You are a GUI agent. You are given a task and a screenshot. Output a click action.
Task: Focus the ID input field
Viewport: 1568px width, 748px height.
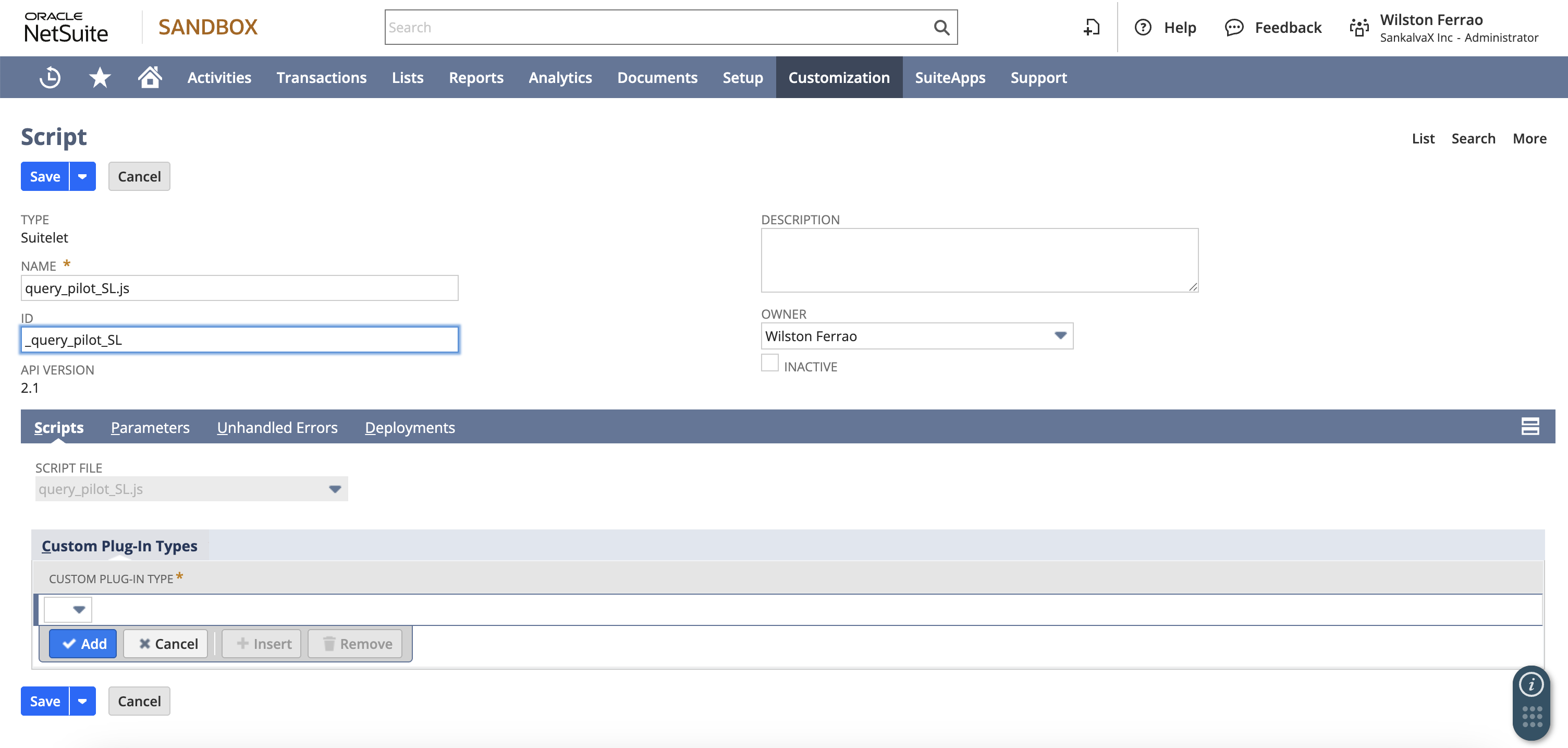click(239, 340)
